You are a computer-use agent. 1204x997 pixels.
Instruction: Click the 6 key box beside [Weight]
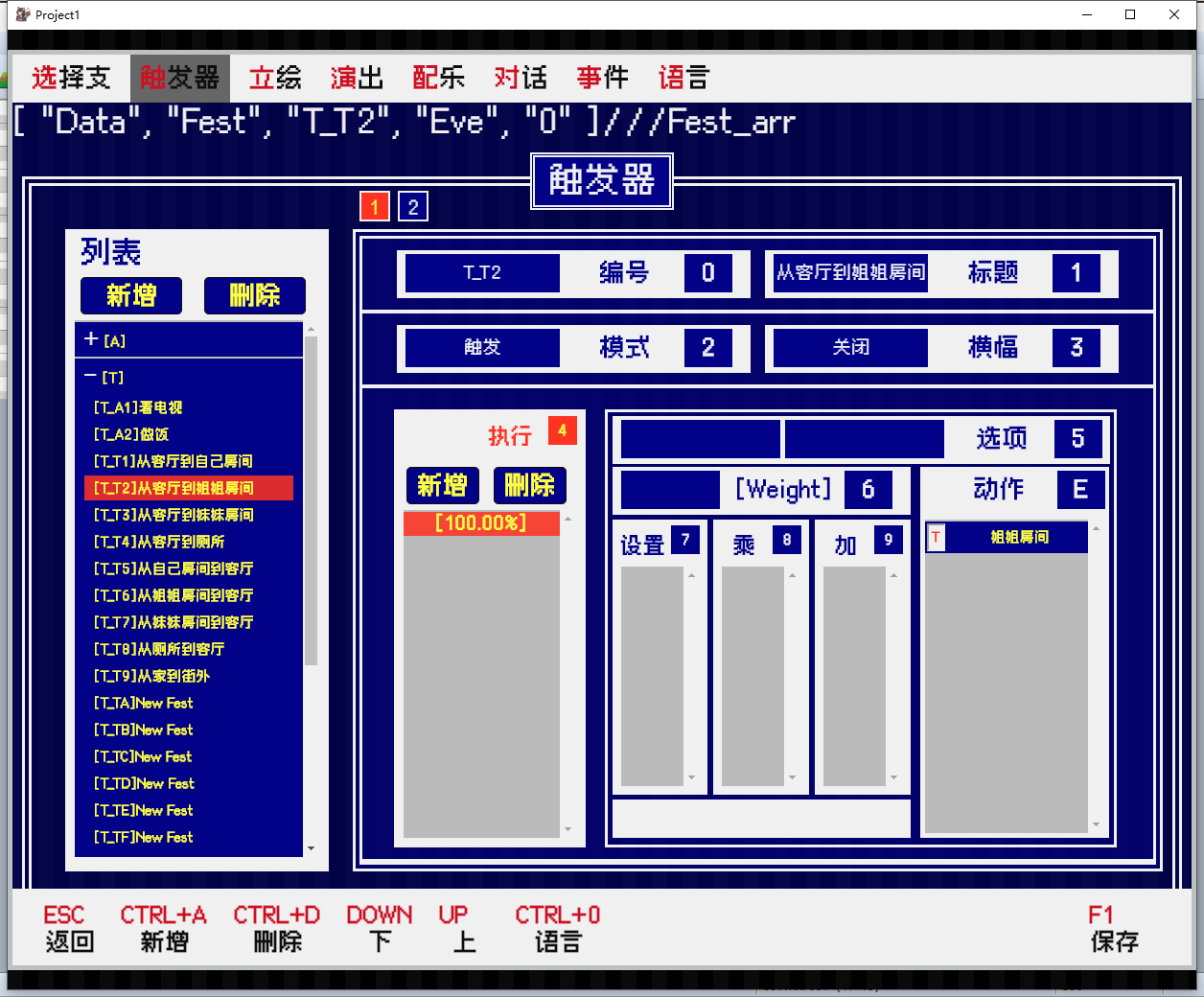pos(868,490)
